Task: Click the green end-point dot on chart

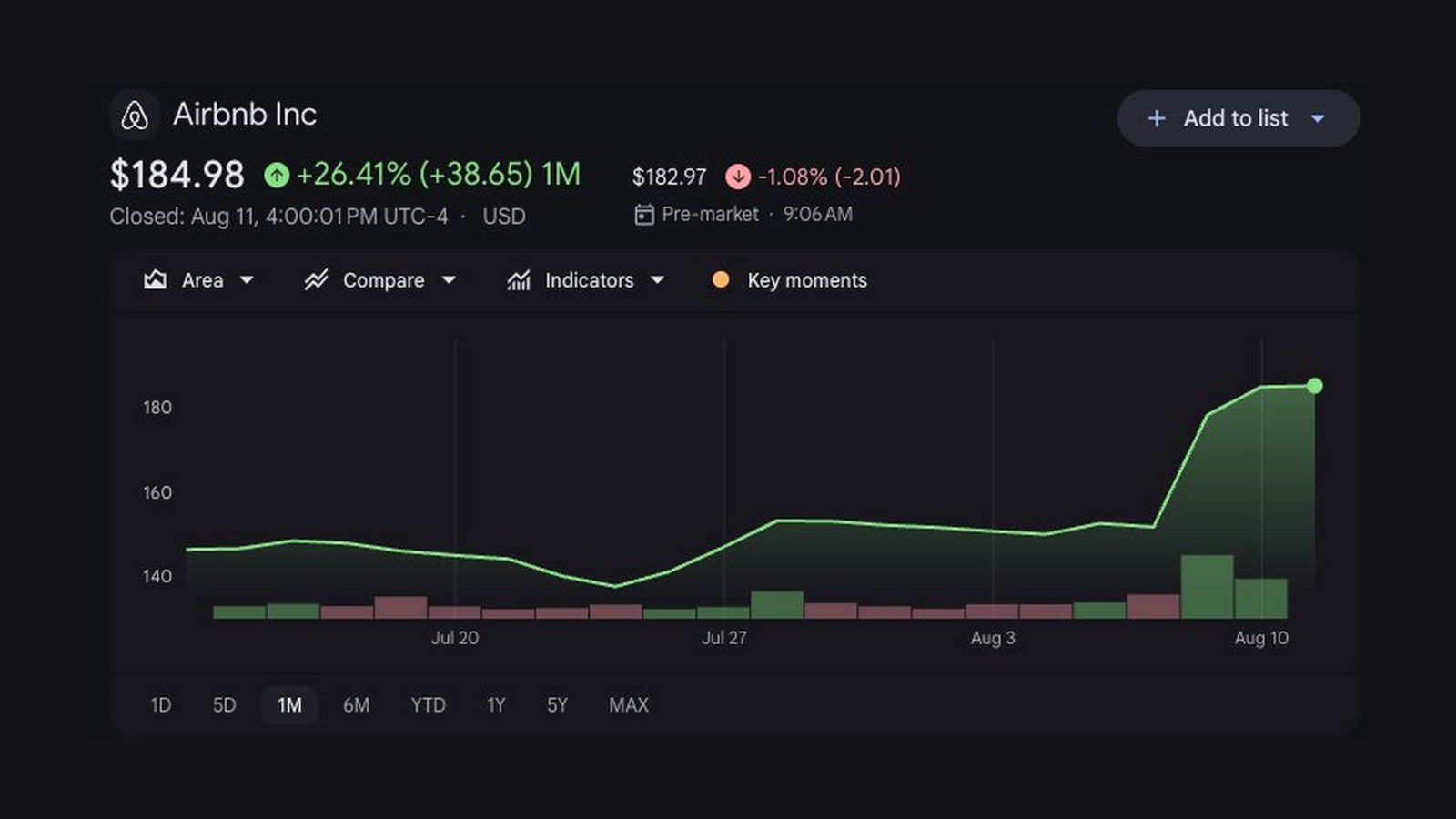Action: [x=1315, y=386]
